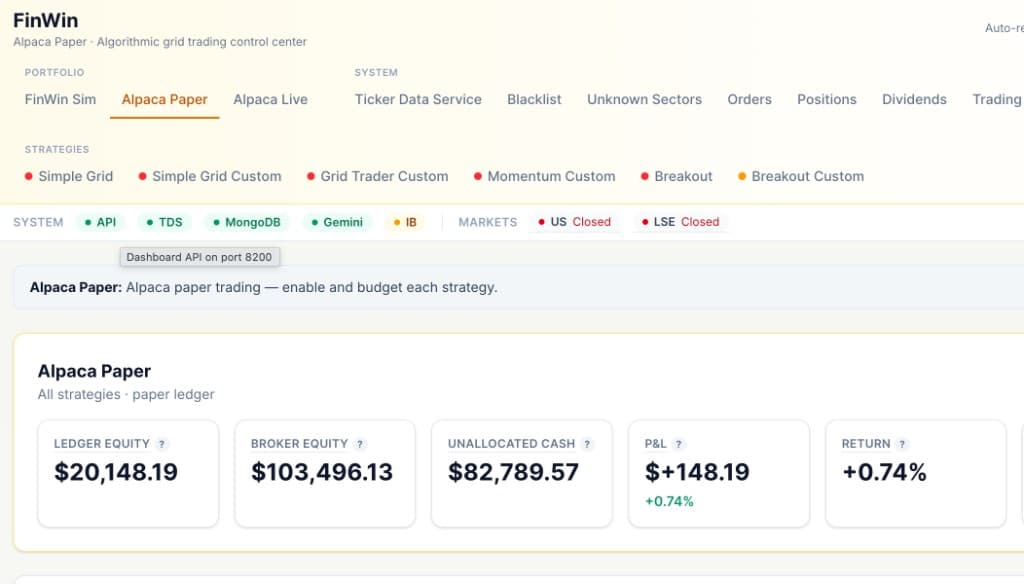The width and height of the screenshot is (1024, 584).
Task: Click the Dashboard API on port 8200 tooltip
Action: 199,257
